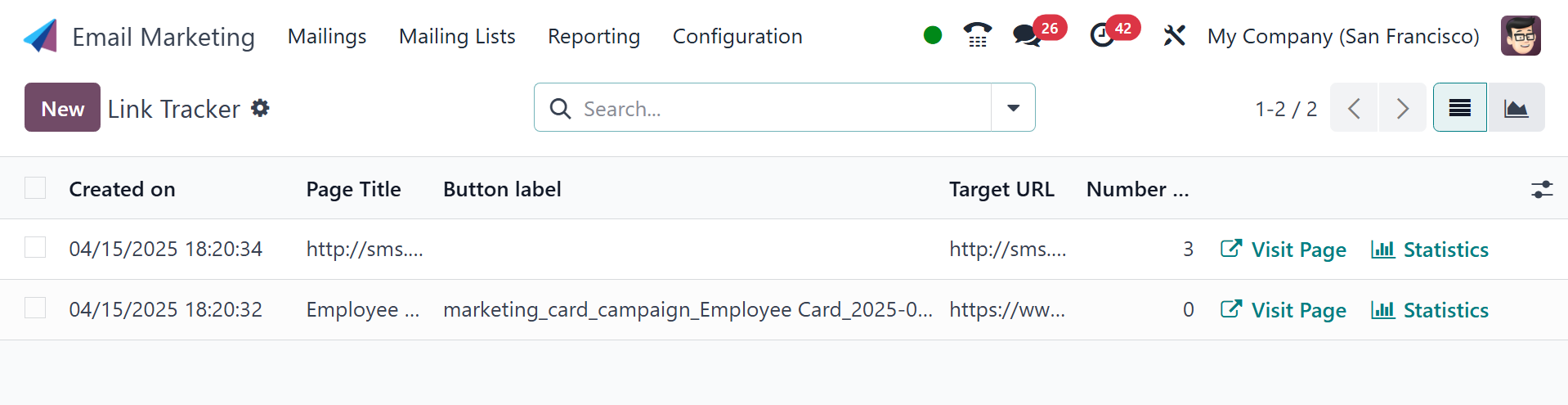The height and width of the screenshot is (405, 1568).
Task: Open the VoIP phone dialer icon
Action: pos(977,35)
